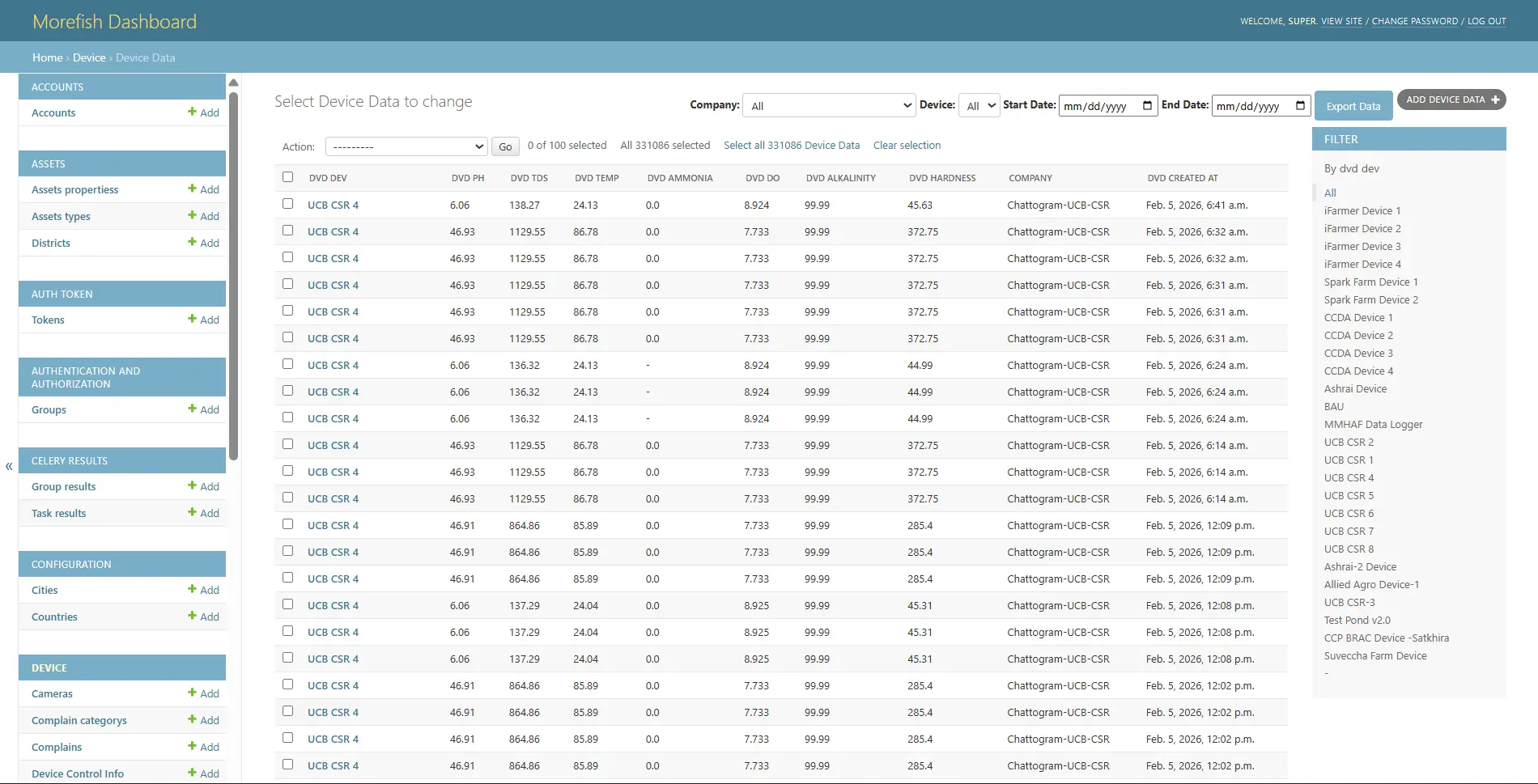Click the sidebar vertical scrollbar

point(233,275)
